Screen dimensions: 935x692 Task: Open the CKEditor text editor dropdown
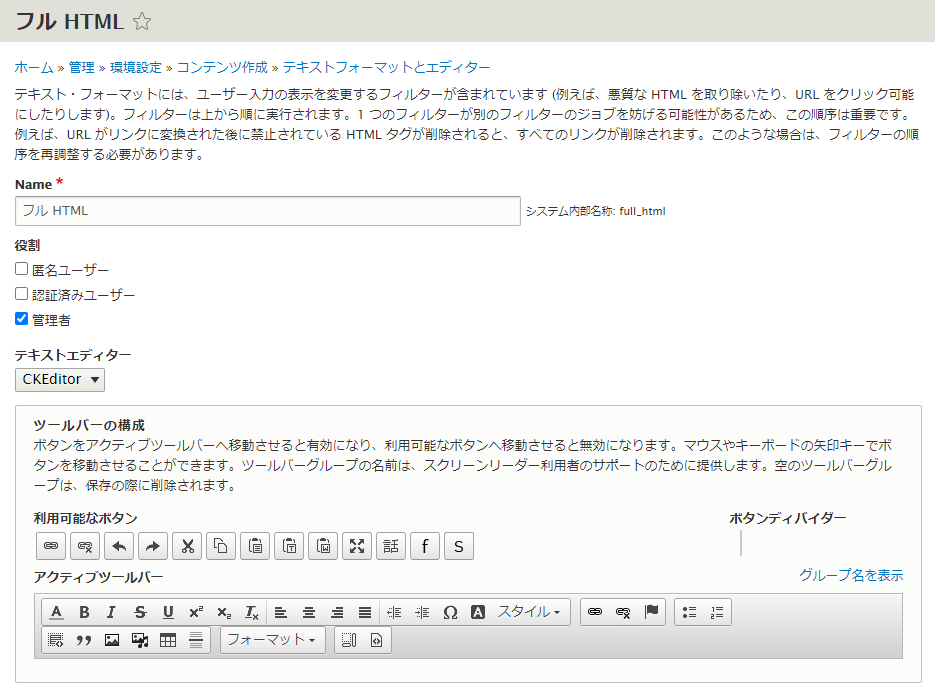(60, 379)
